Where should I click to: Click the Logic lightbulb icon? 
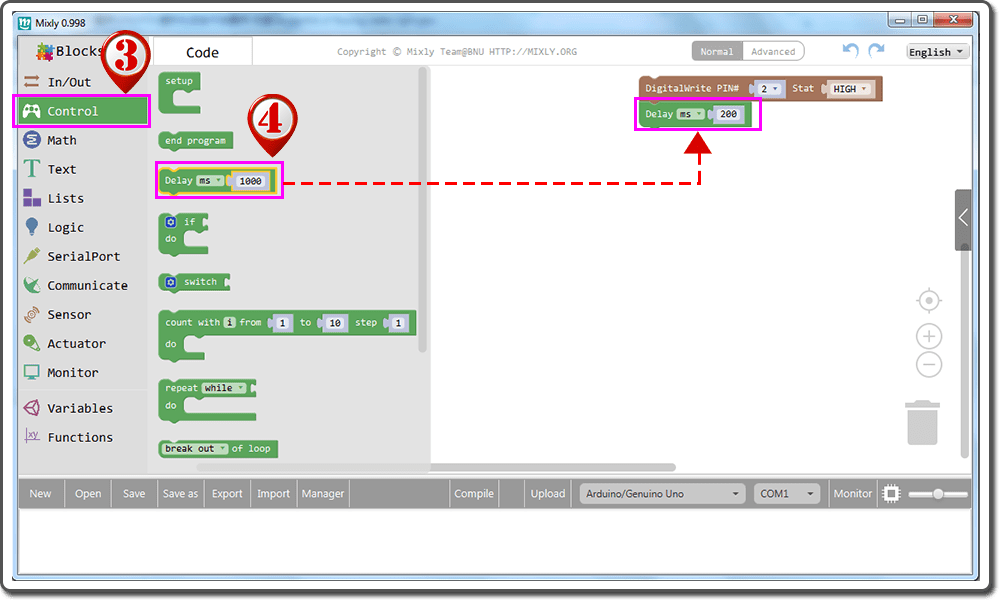click(31, 227)
